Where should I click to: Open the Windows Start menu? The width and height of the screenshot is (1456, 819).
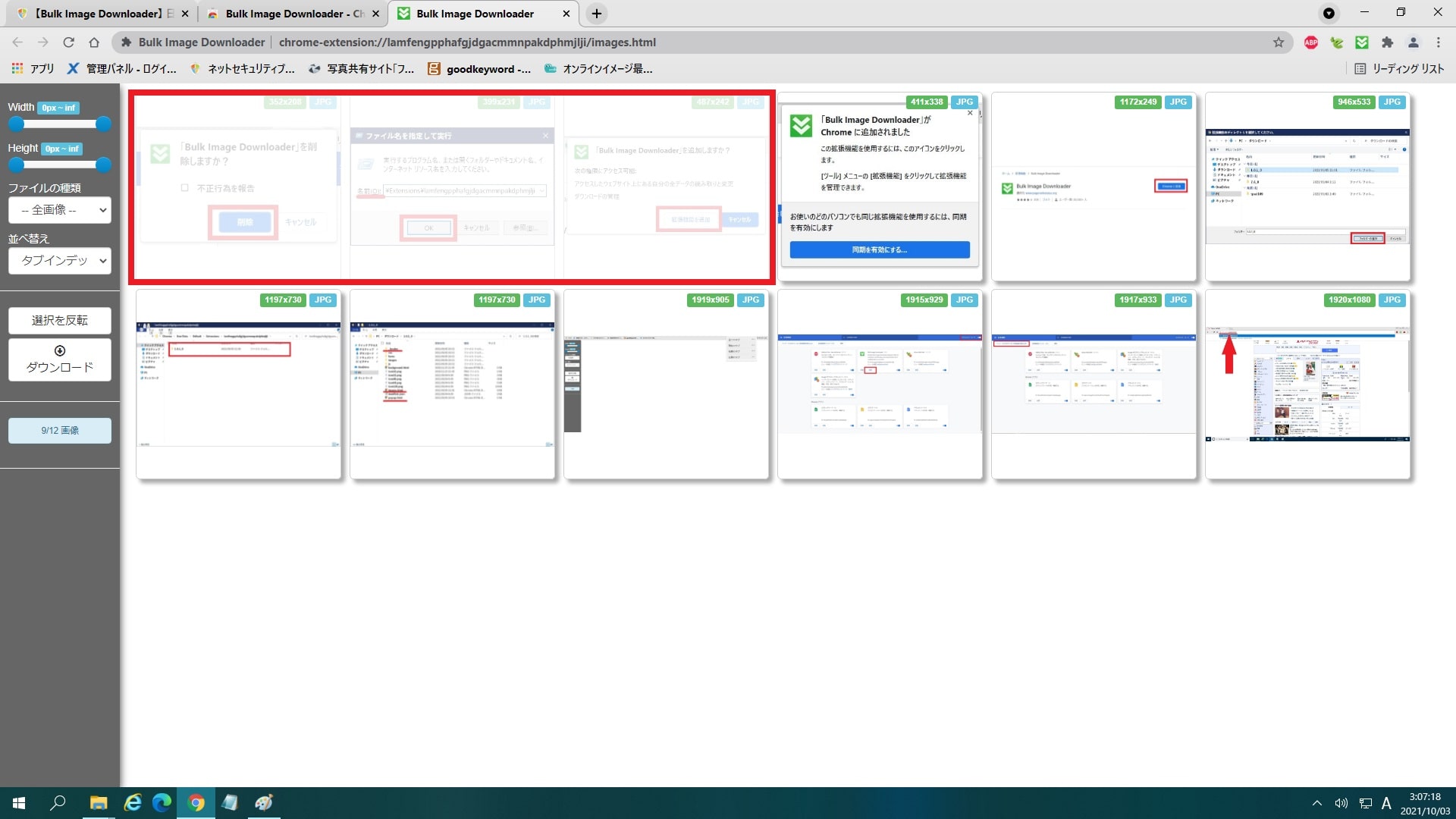(19, 803)
